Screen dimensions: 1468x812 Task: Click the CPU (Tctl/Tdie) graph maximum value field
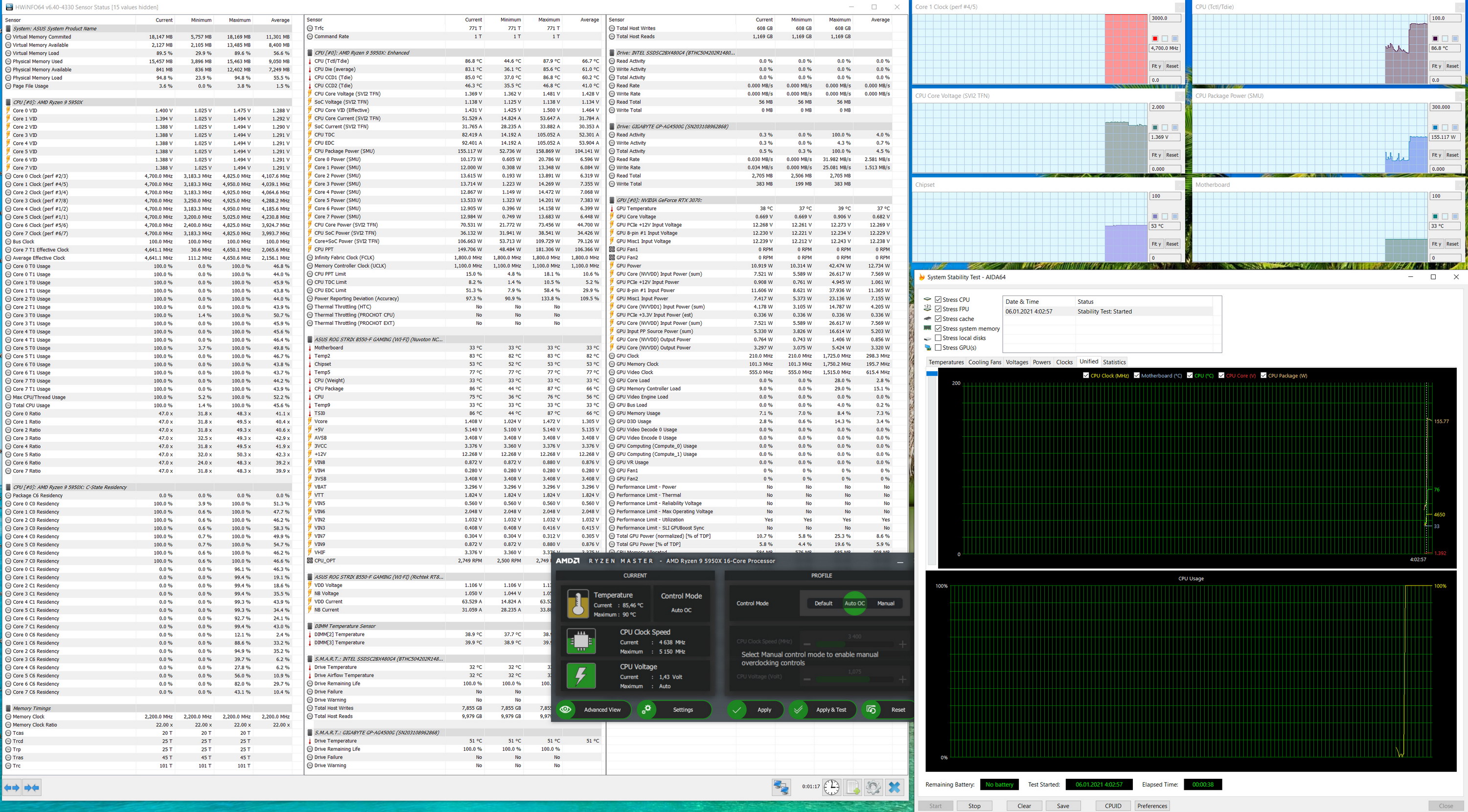coord(1445,18)
